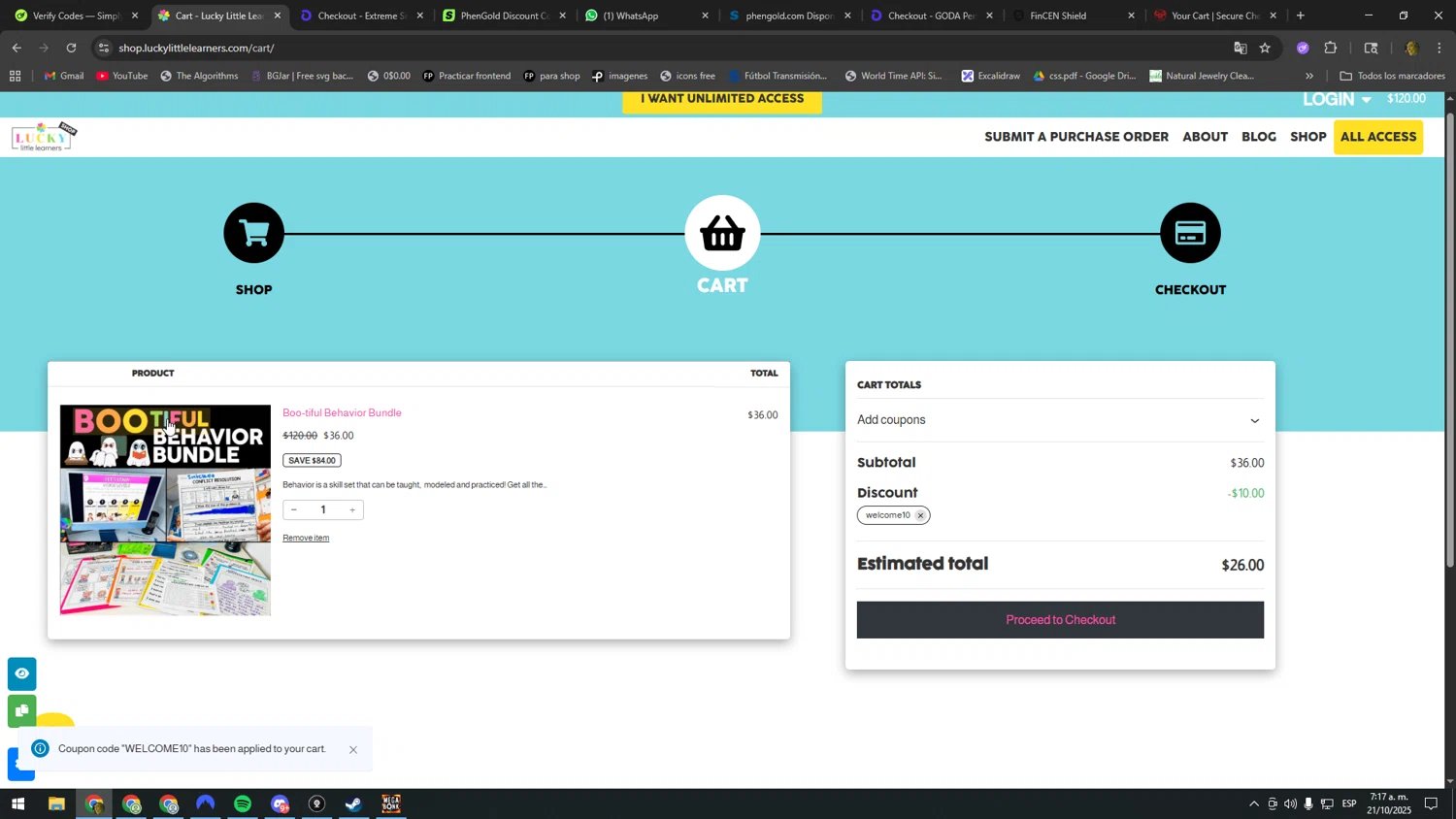Open the About menu item
Image resolution: width=1456 pixels, height=819 pixels.
coord(1205,137)
